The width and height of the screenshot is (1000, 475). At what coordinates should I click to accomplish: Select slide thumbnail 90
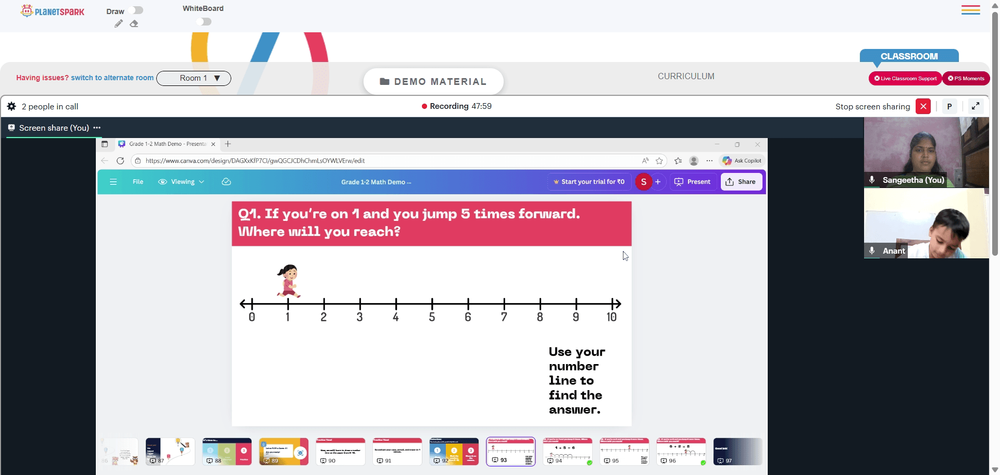point(341,451)
